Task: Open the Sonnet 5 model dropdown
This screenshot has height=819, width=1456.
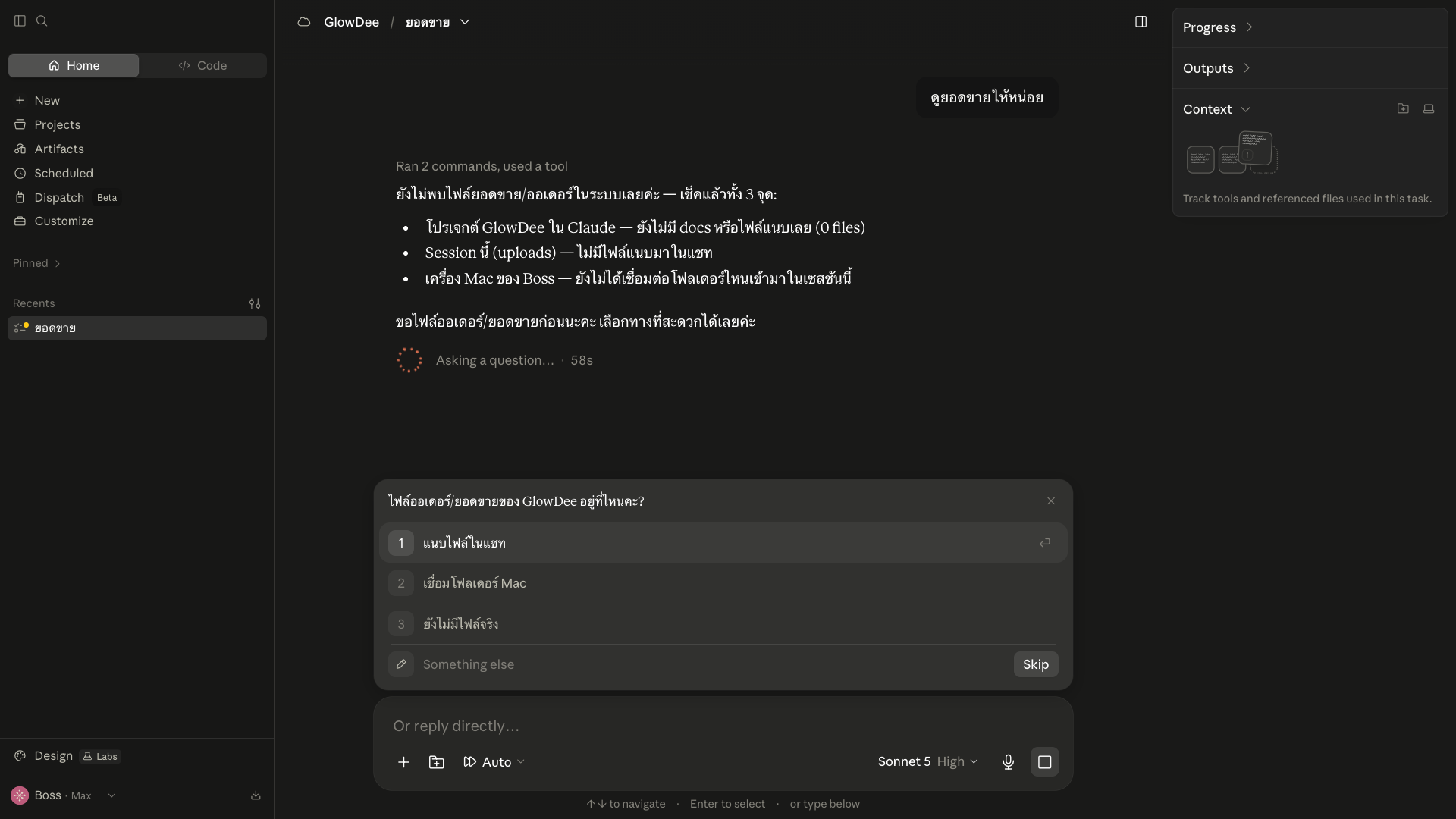Action: coord(927,761)
